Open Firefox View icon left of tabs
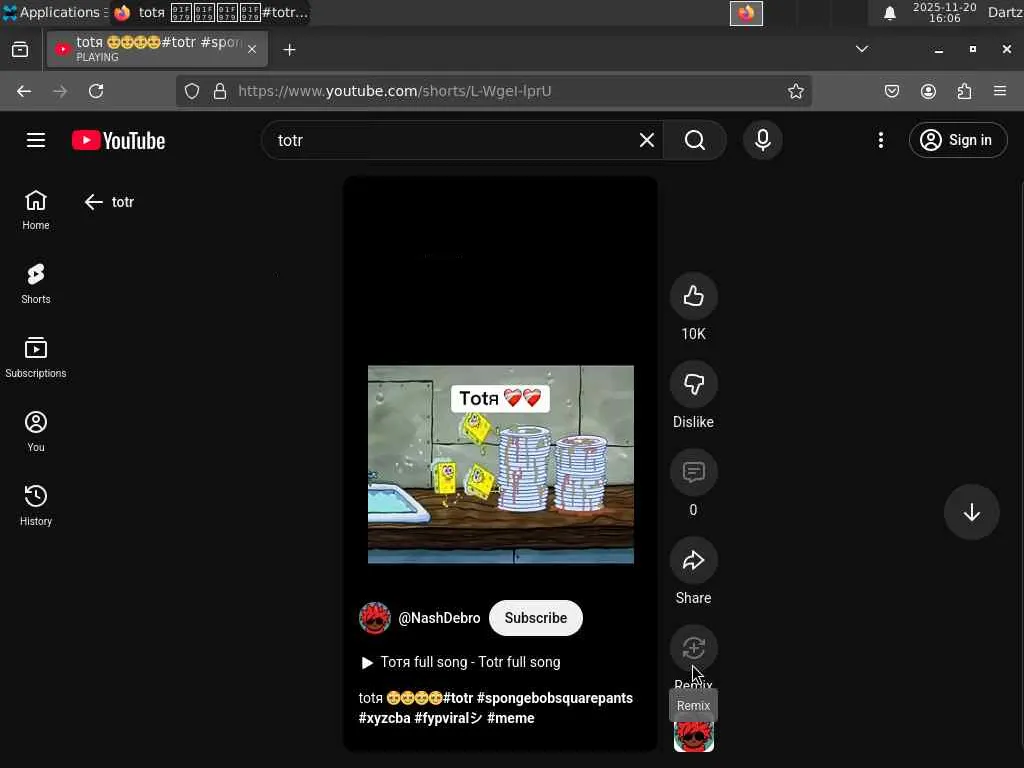Screen dimensions: 1024x768 pos(20,50)
